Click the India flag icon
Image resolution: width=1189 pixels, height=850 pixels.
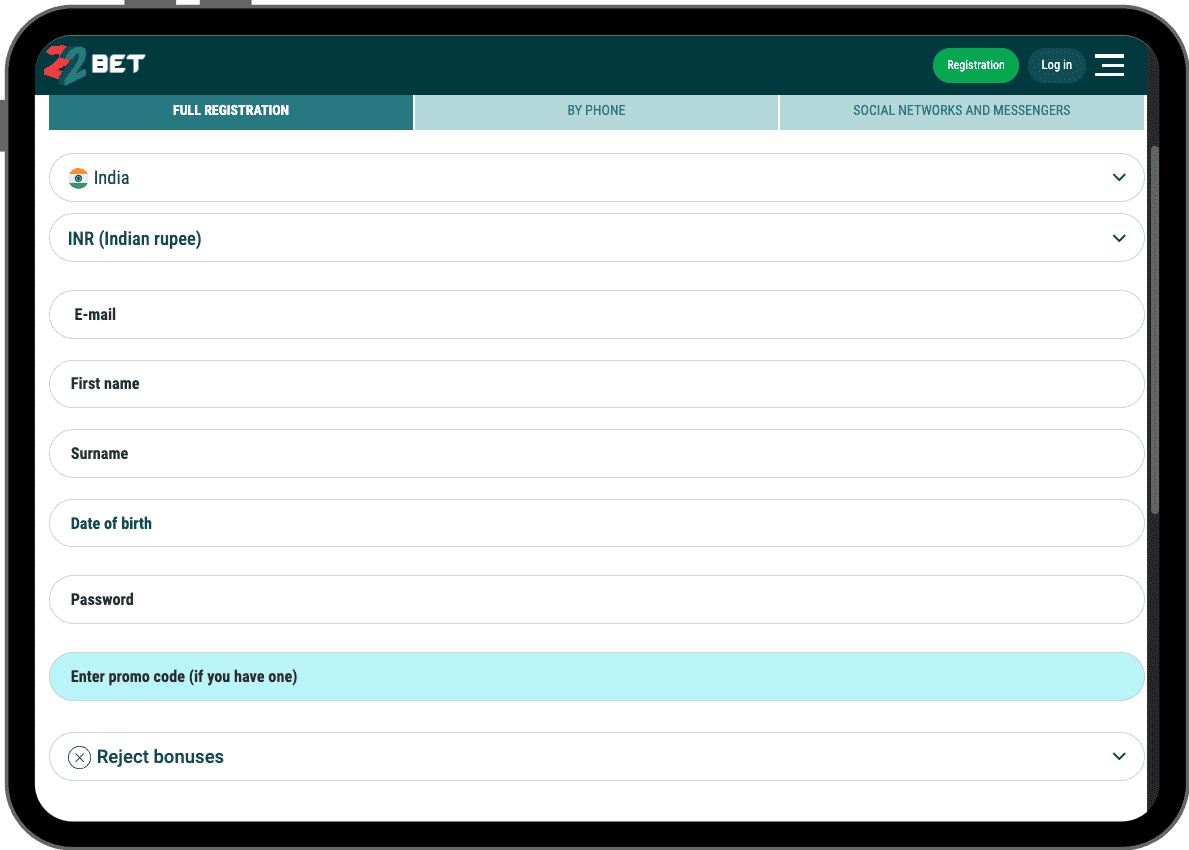click(78, 178)
